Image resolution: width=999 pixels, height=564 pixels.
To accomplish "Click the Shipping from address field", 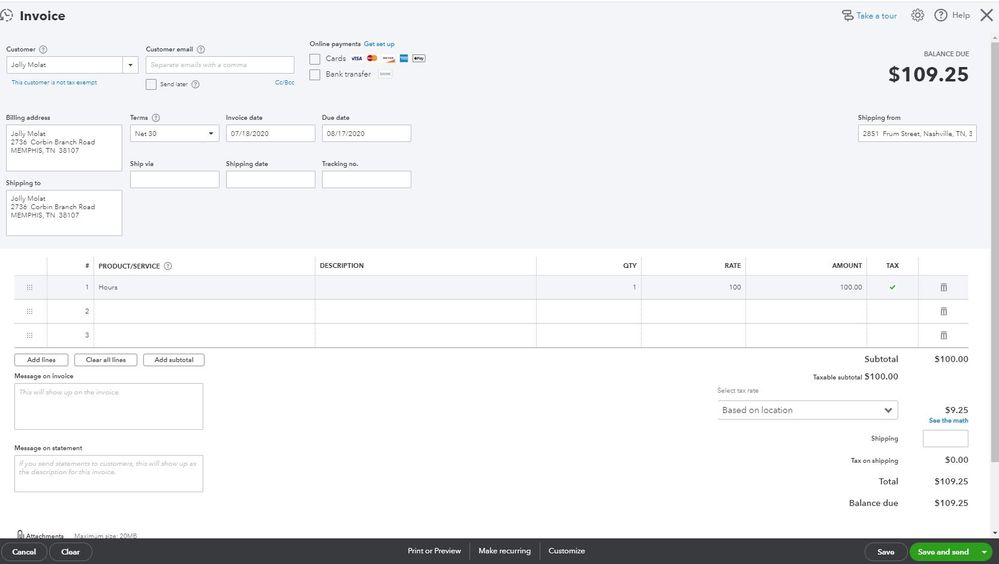I will [x=917, y=133].
